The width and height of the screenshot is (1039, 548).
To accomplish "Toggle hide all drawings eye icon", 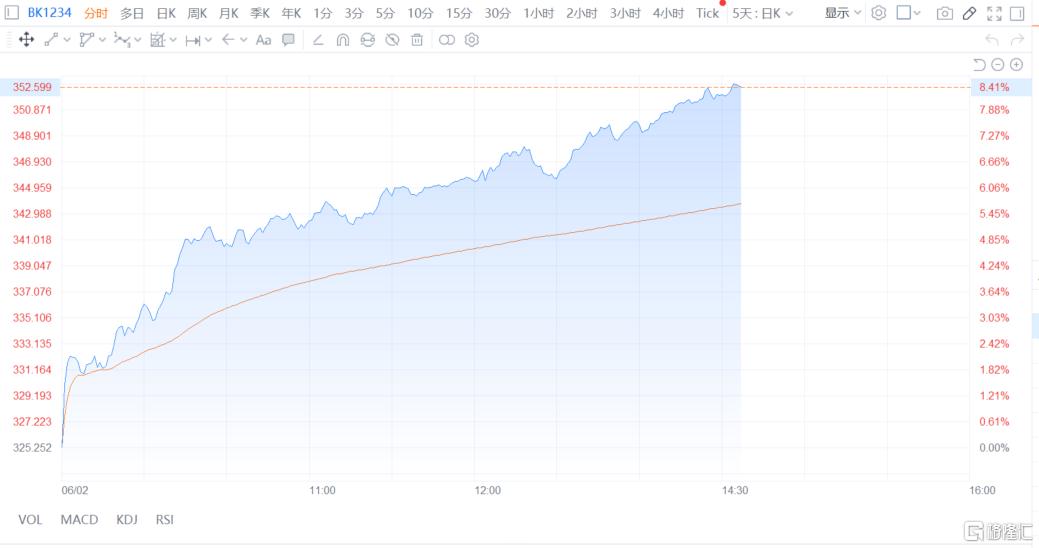I will [x=392, y=40].
